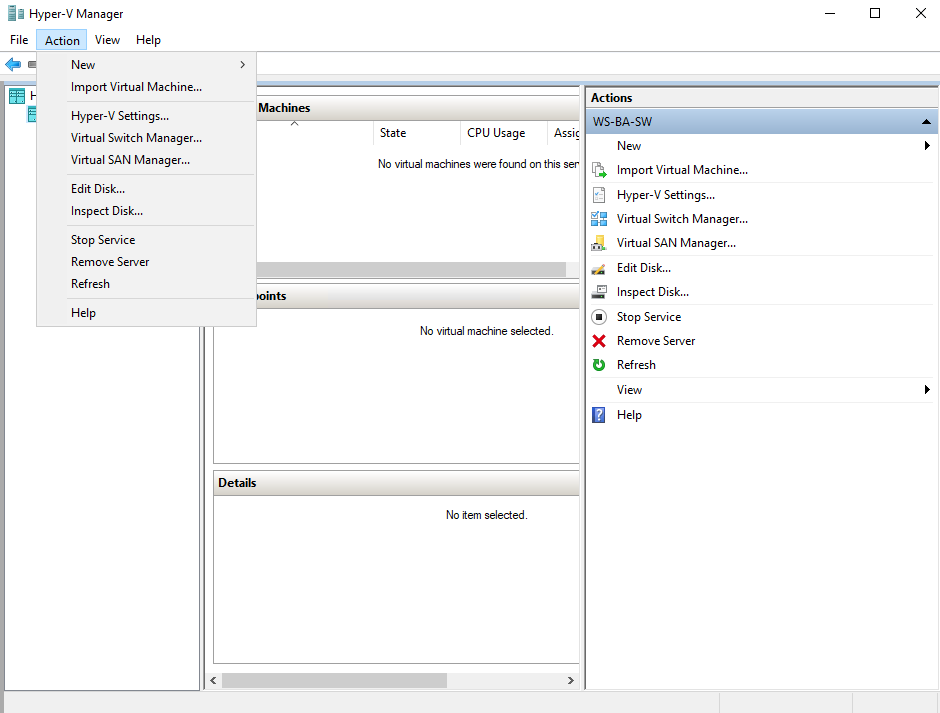Click the sort arrow above the Name column
940x713 pixels.
pyautogui.click(x=294, y=124)
